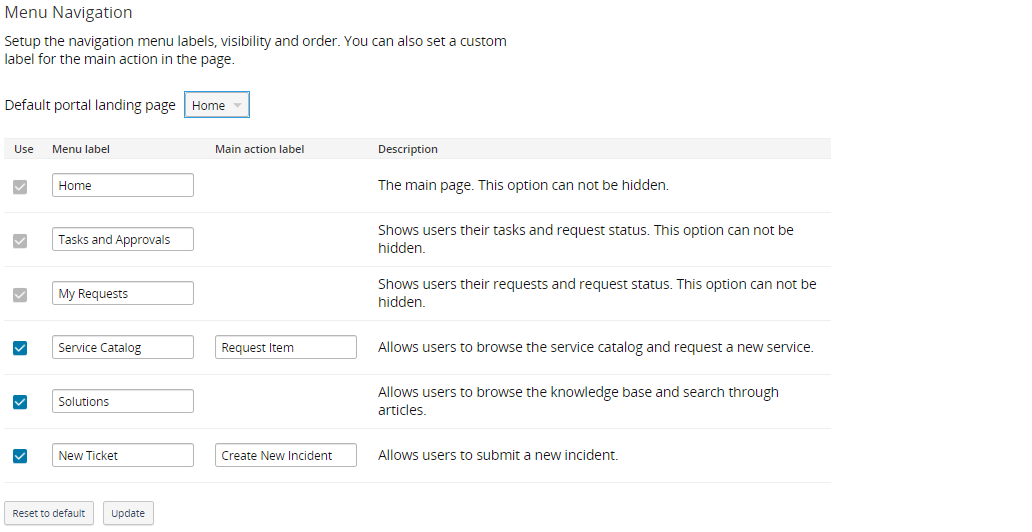1032x532 pixels.
Task: Click the Tasks and Approvals row checkbox
Action: pos(20,240)
